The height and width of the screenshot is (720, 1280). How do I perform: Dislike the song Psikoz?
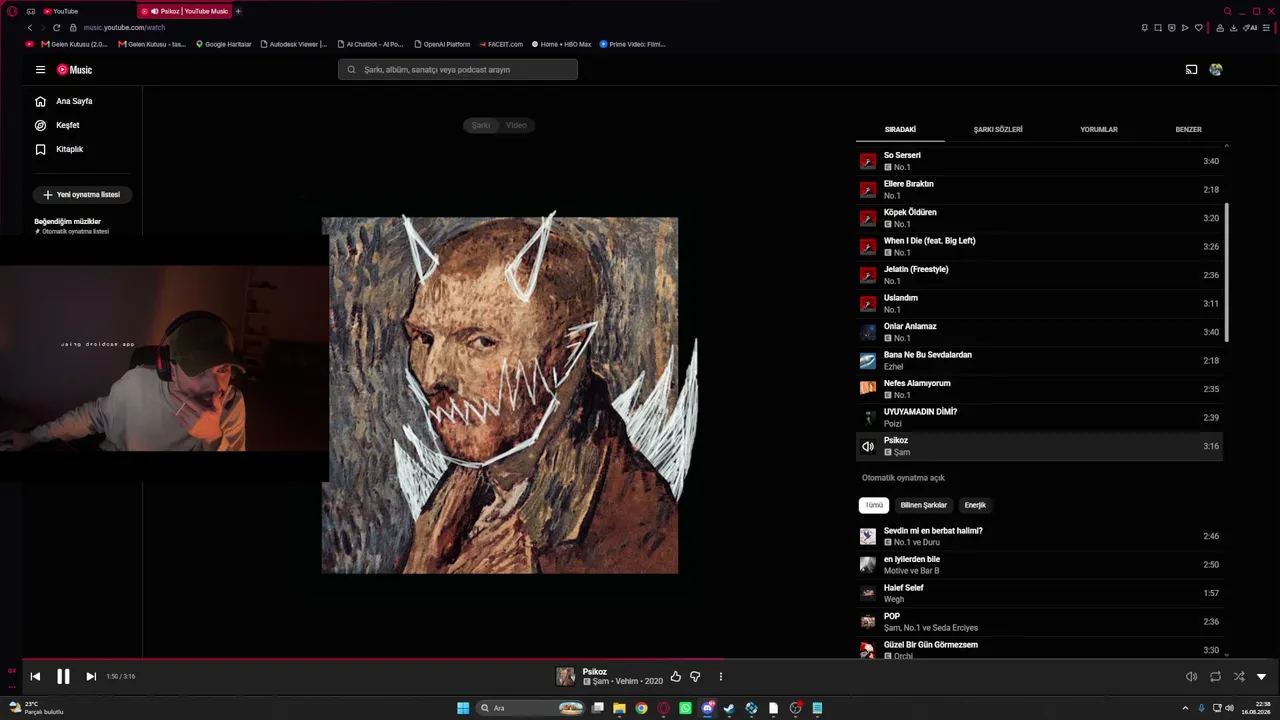[695, 677]
